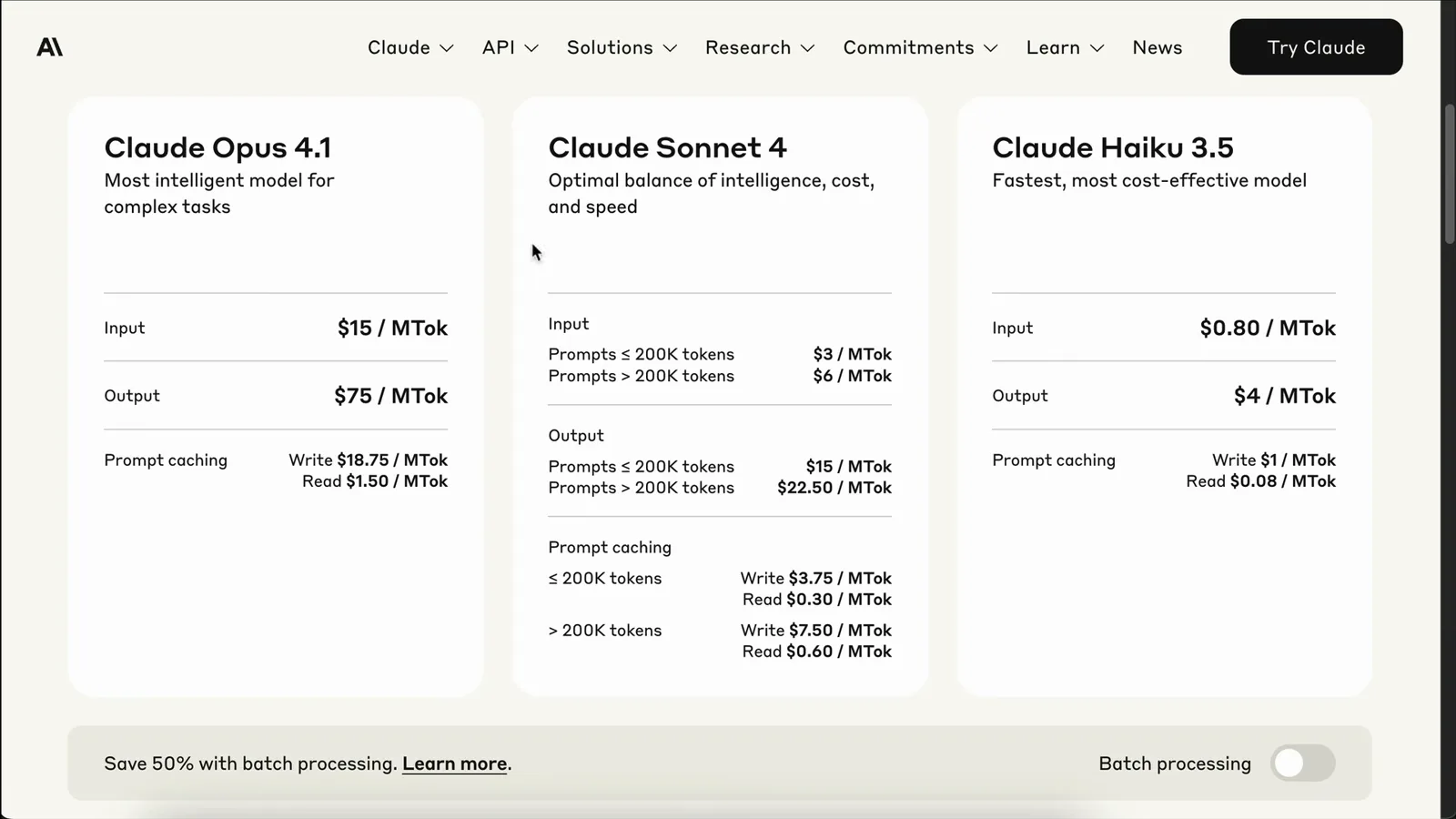Click Sonnet cache Write $7.50 / MTok

(816, 630)
